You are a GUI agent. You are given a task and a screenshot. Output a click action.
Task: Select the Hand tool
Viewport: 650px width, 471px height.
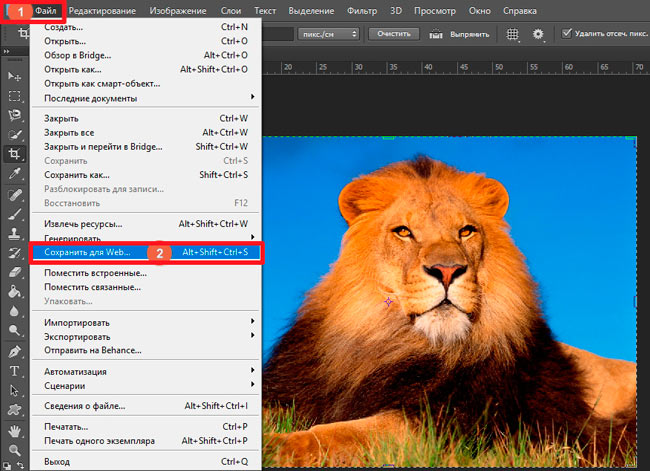(x=15, y=431)
